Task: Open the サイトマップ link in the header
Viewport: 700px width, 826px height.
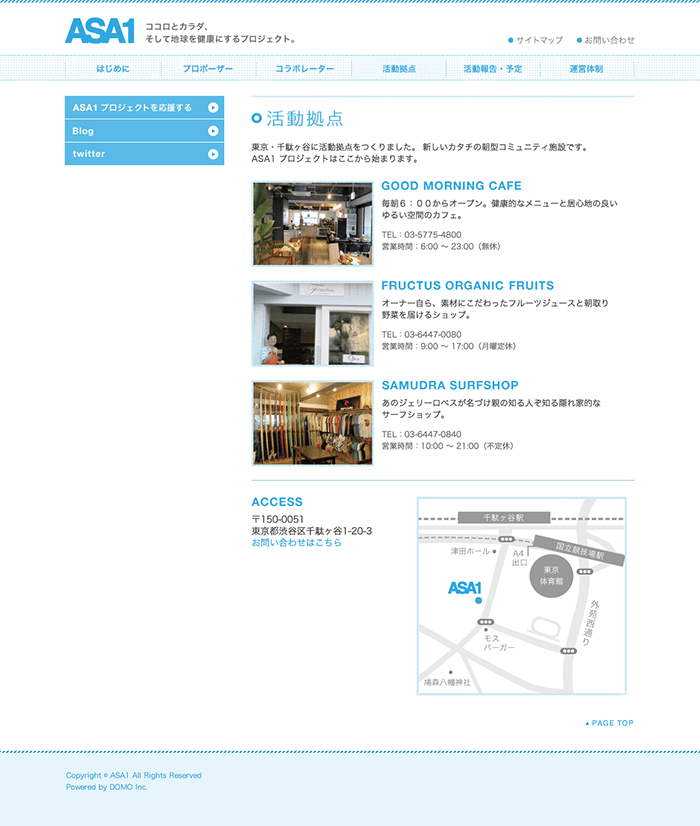Action: [x=539, y=41]
